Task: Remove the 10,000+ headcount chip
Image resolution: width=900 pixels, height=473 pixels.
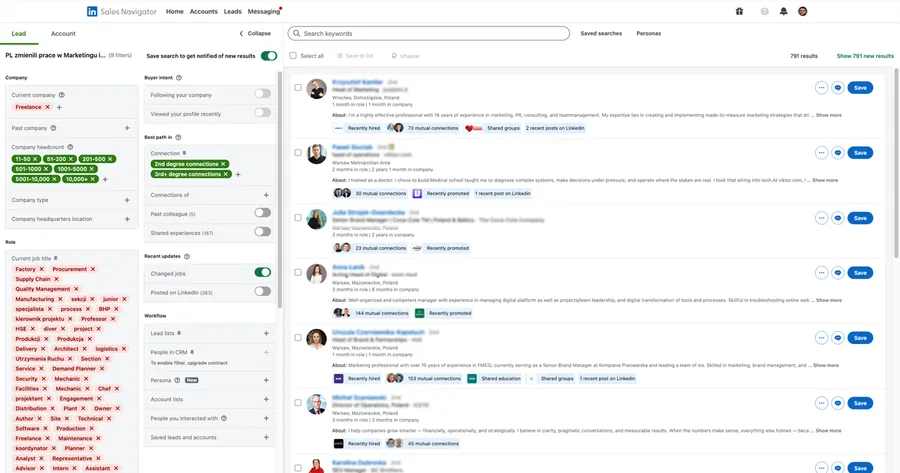Action: (x=92, y=179)
